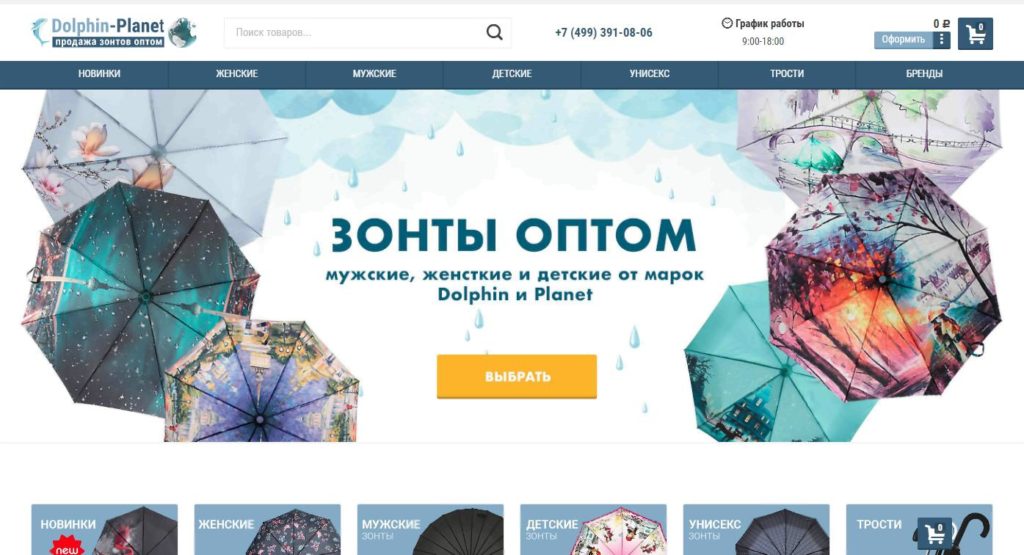Open the НОВИНКИ category thumbnail card

104,530
